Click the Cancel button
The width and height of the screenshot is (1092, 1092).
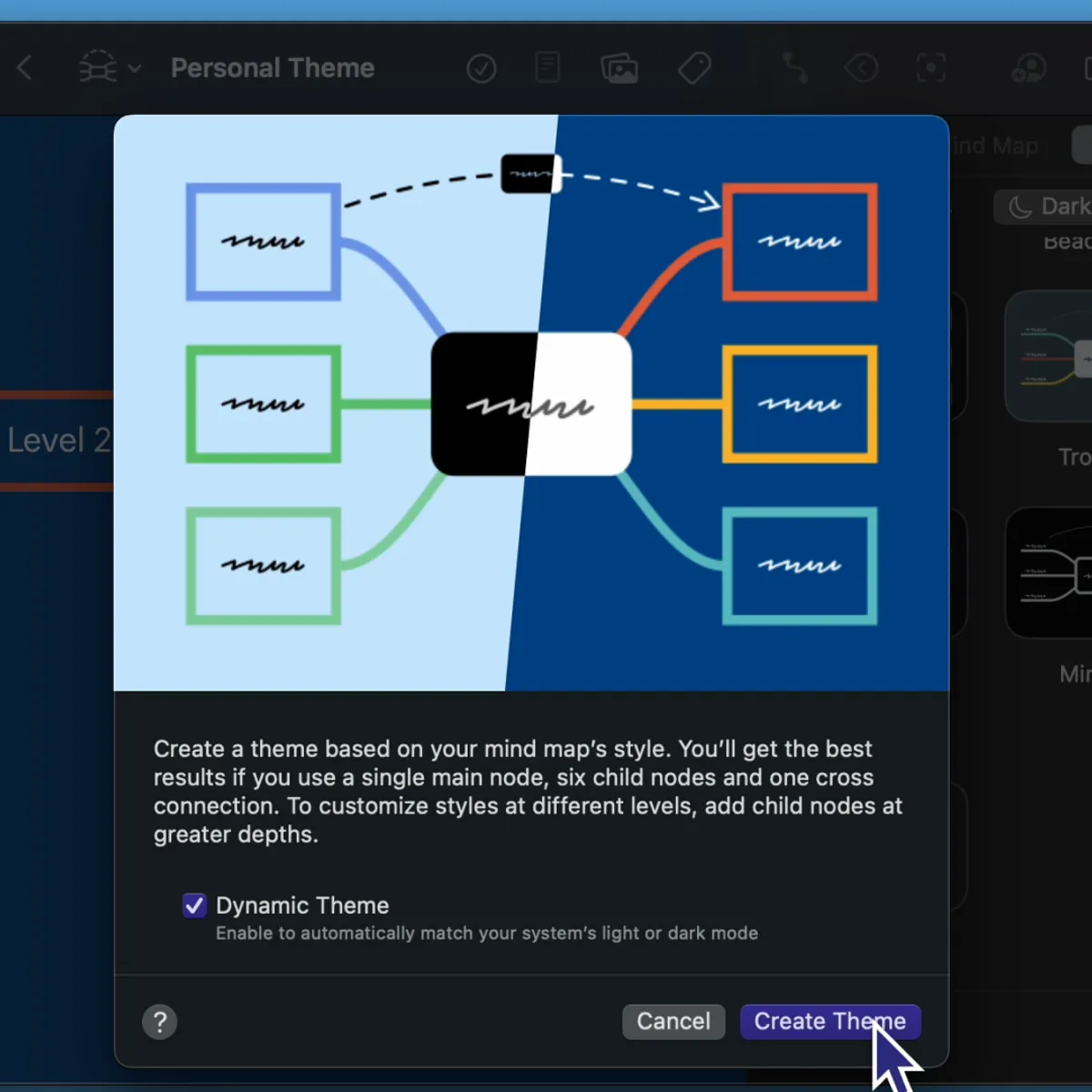(673, 1021)
